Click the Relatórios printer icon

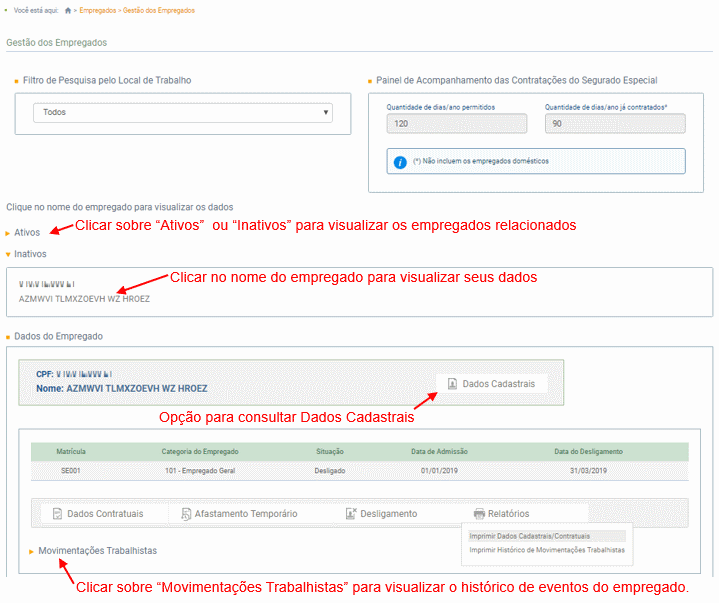click(479, 514)
